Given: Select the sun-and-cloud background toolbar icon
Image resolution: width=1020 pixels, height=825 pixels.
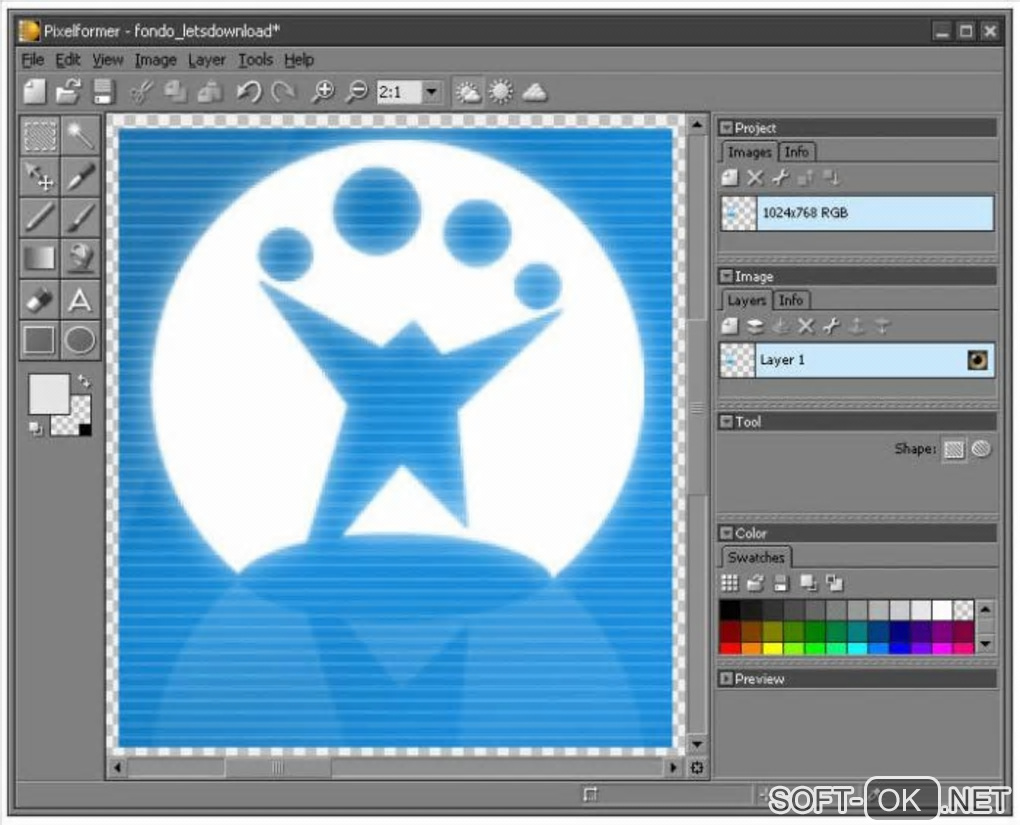Looking at the screenshot, I should (x=468, y=93).
